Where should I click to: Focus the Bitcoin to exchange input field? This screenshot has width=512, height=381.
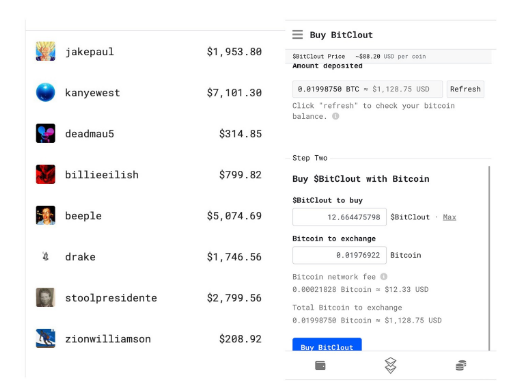click(x=339, y=255)
